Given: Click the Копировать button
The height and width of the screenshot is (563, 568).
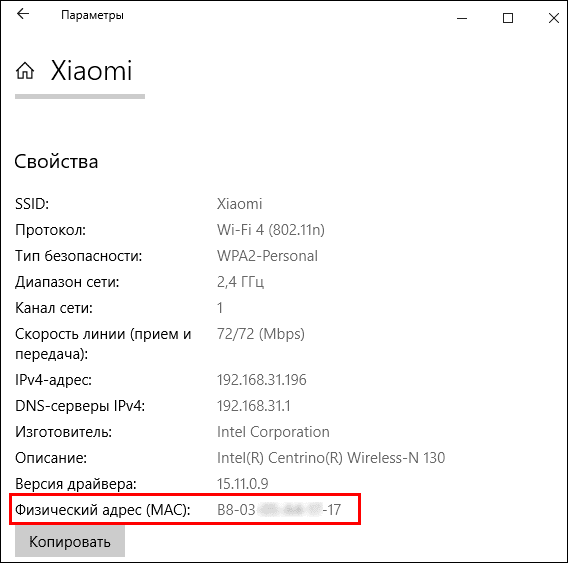Looking at the screenshot, I should coord(70,541).
